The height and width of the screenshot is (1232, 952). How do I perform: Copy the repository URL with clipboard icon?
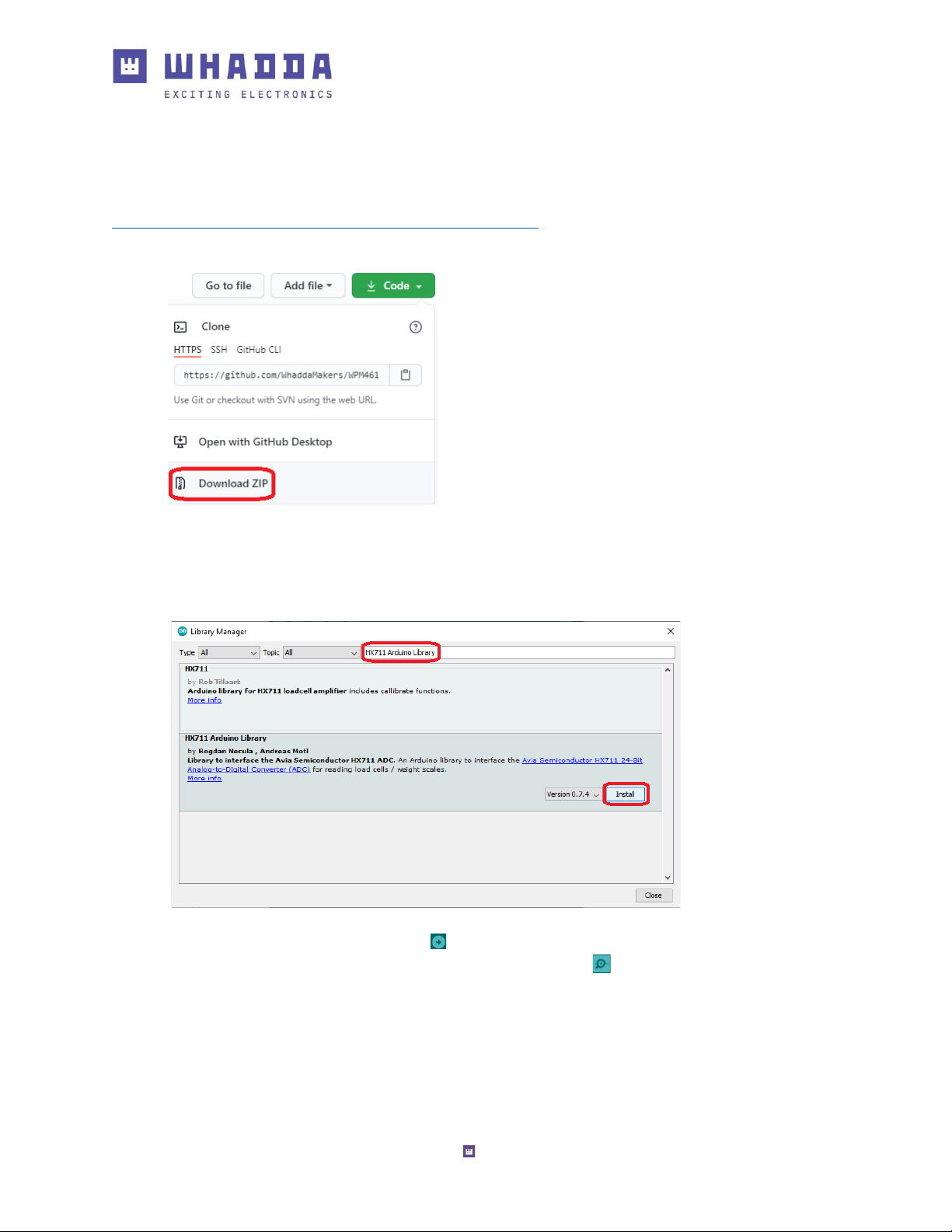coord(405,375)
